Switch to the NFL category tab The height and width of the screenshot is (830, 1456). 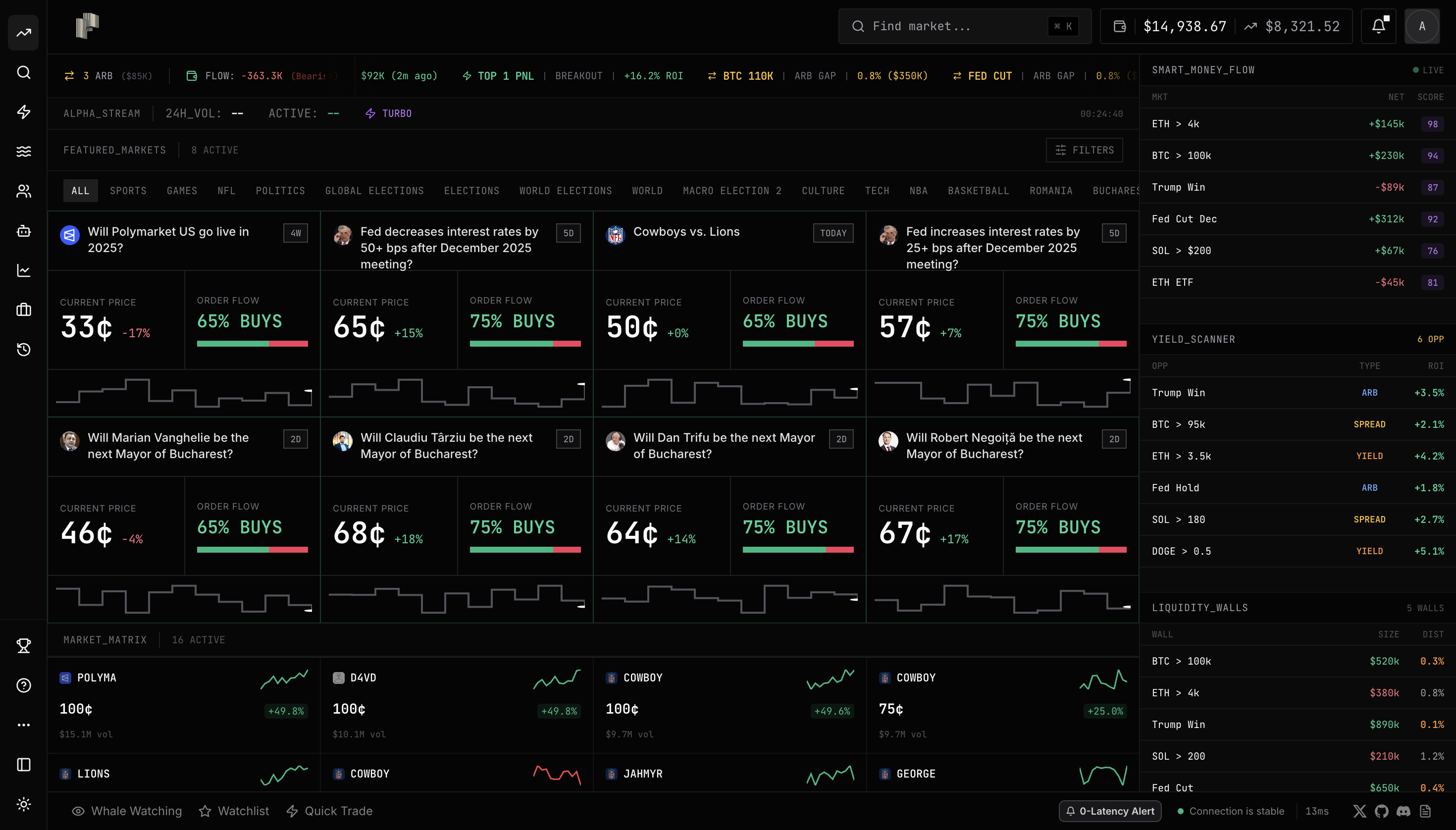click(x=226, y=190)
